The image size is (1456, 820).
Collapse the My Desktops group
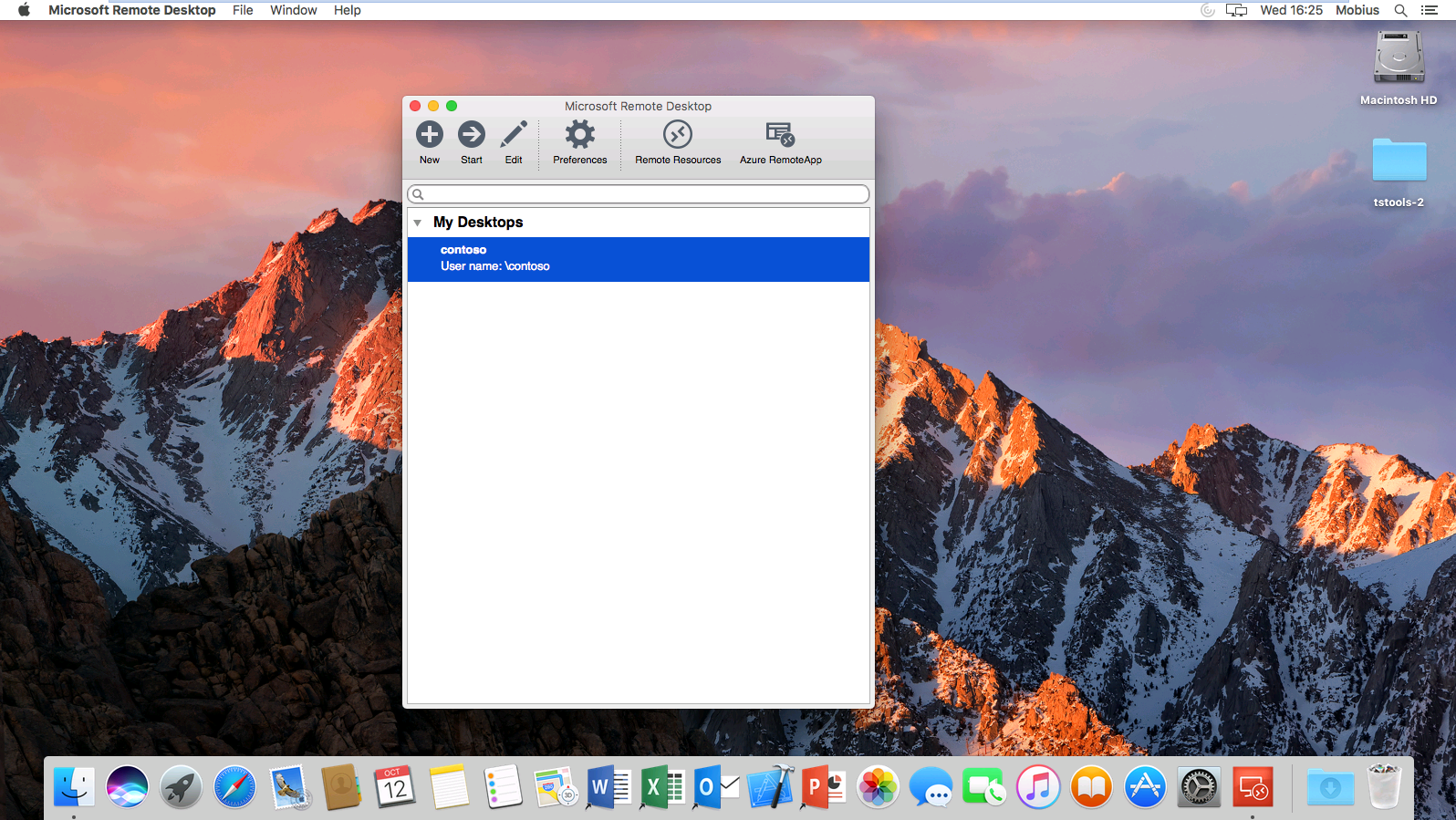point(418,223)
